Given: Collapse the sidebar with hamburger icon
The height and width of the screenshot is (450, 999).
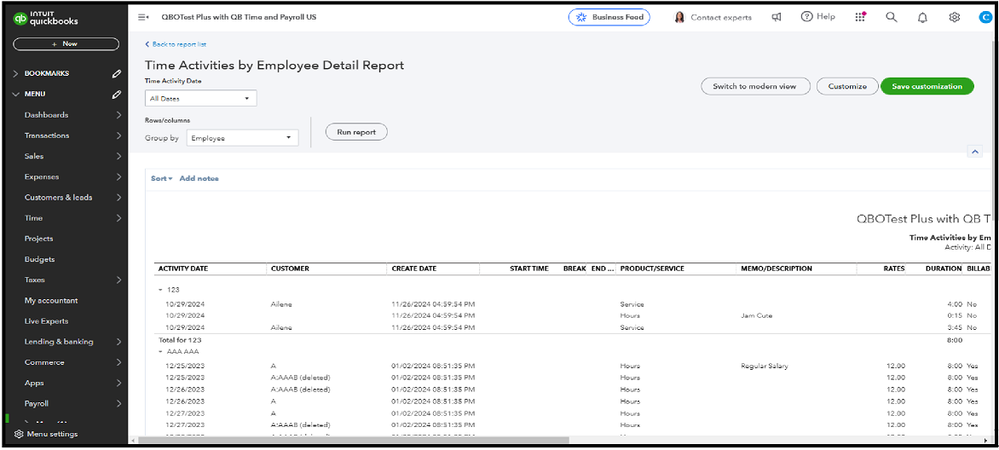Looking at the screenshot, I should tap(143, 17).
